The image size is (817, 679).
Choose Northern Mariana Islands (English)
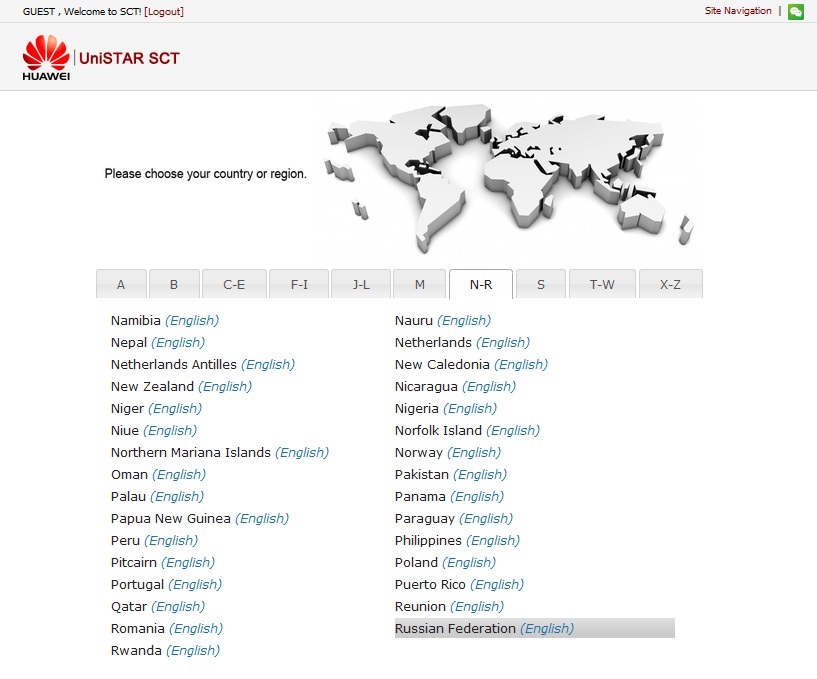pyautogui.click(x=220, y=452)
